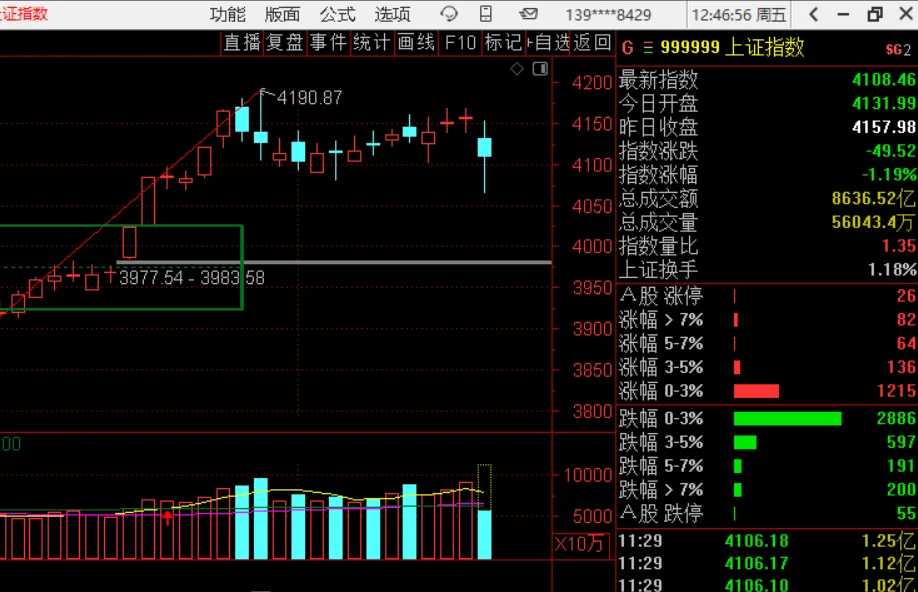The width and height of the screenshot is (918, 592).
Task: Open the customer service headset icon
Action: (x=448, y=13)
